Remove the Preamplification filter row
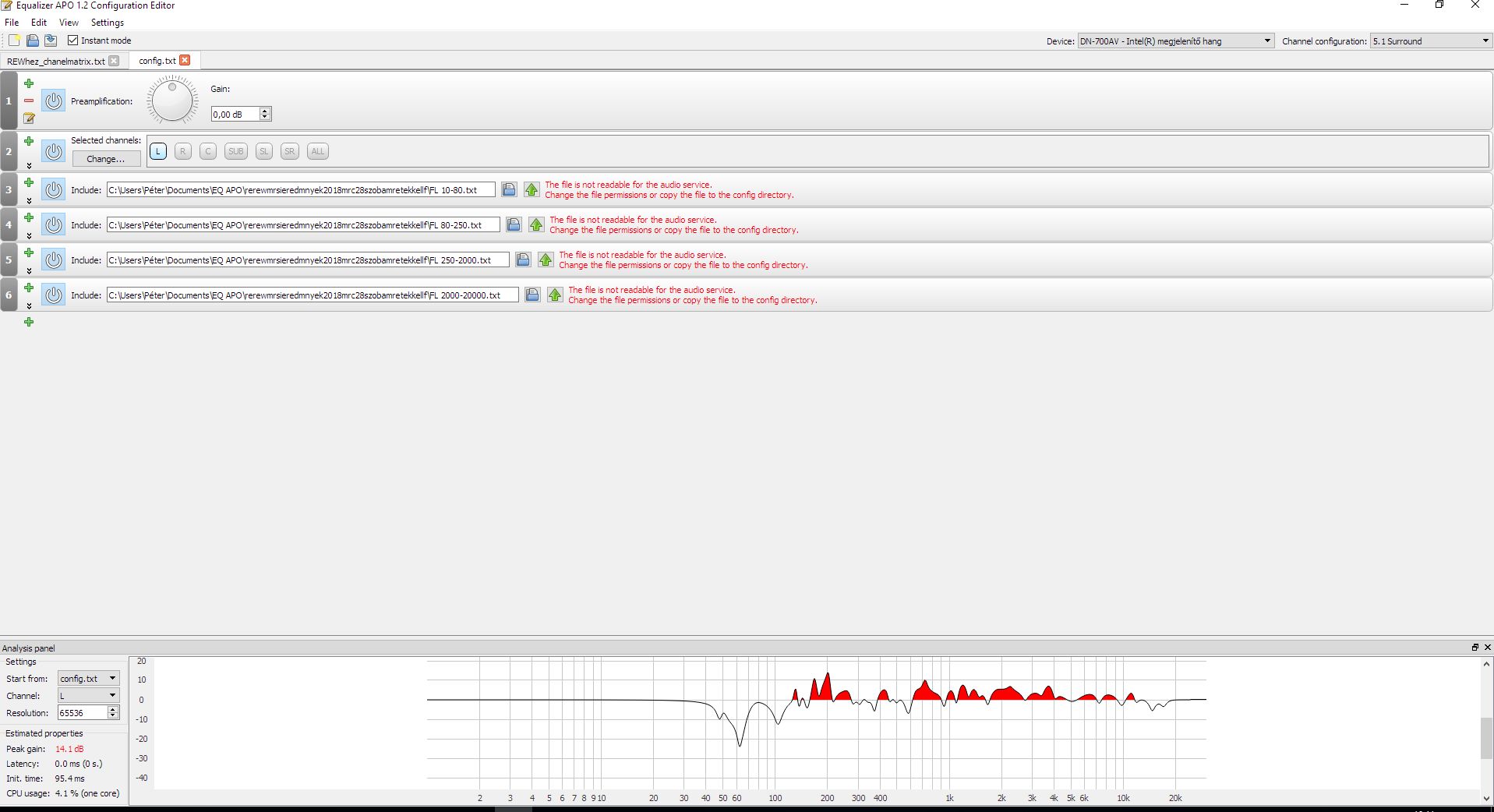 29,101
